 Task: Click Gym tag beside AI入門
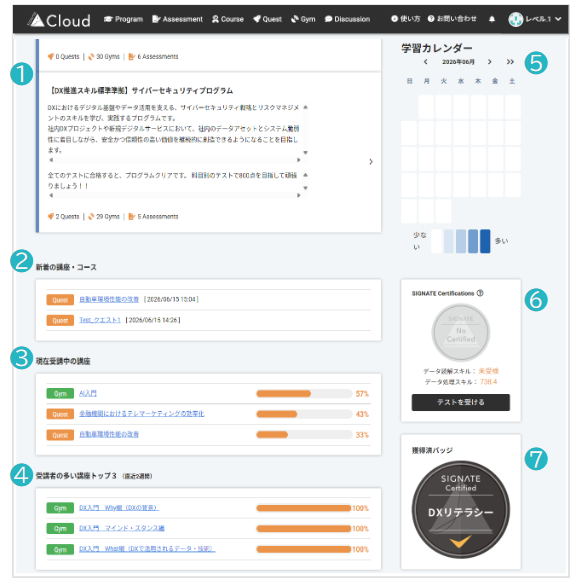coord(60,394)
